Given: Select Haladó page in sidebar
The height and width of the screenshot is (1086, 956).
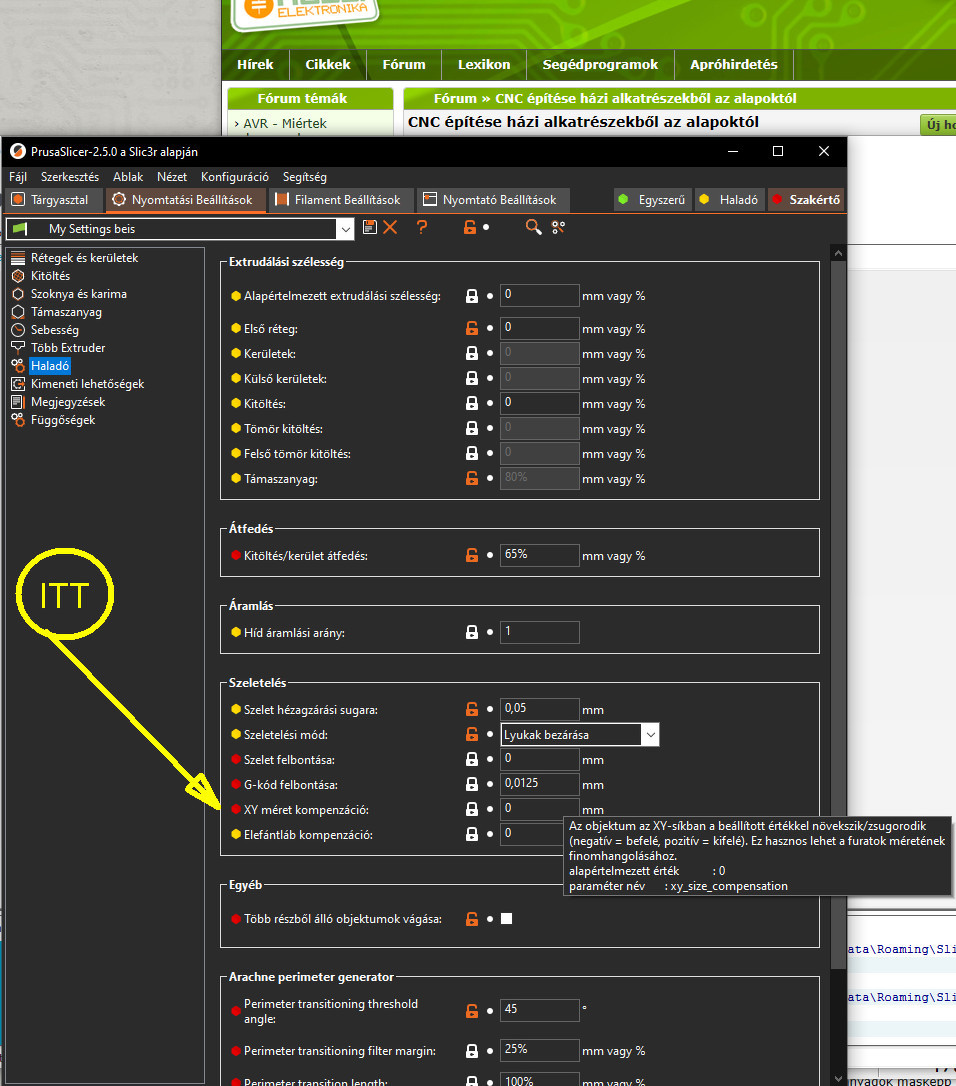Looking at the screenshot, I should pos(50,366).
